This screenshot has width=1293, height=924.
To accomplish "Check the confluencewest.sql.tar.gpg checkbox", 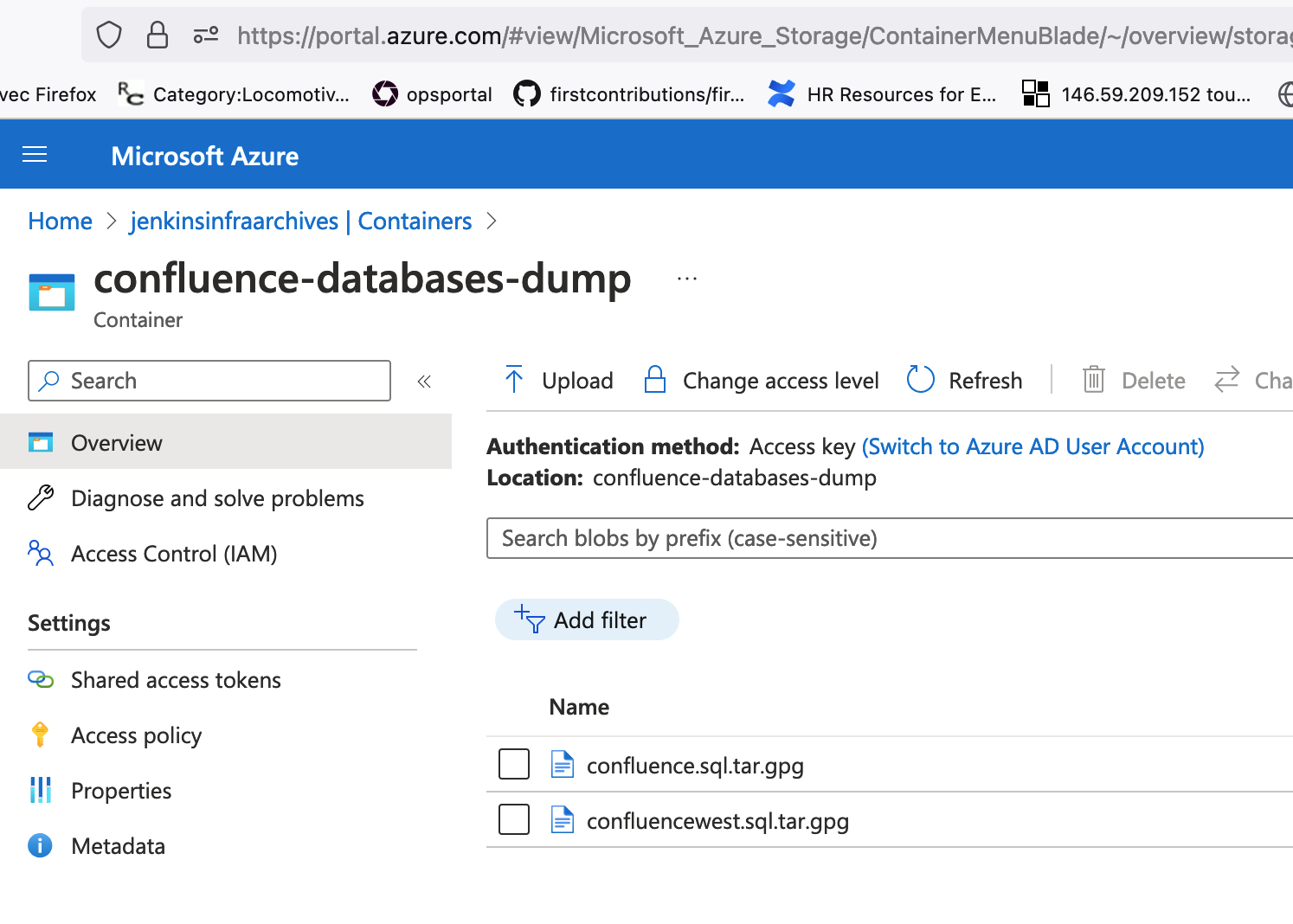I will click(x=513, y=819).
